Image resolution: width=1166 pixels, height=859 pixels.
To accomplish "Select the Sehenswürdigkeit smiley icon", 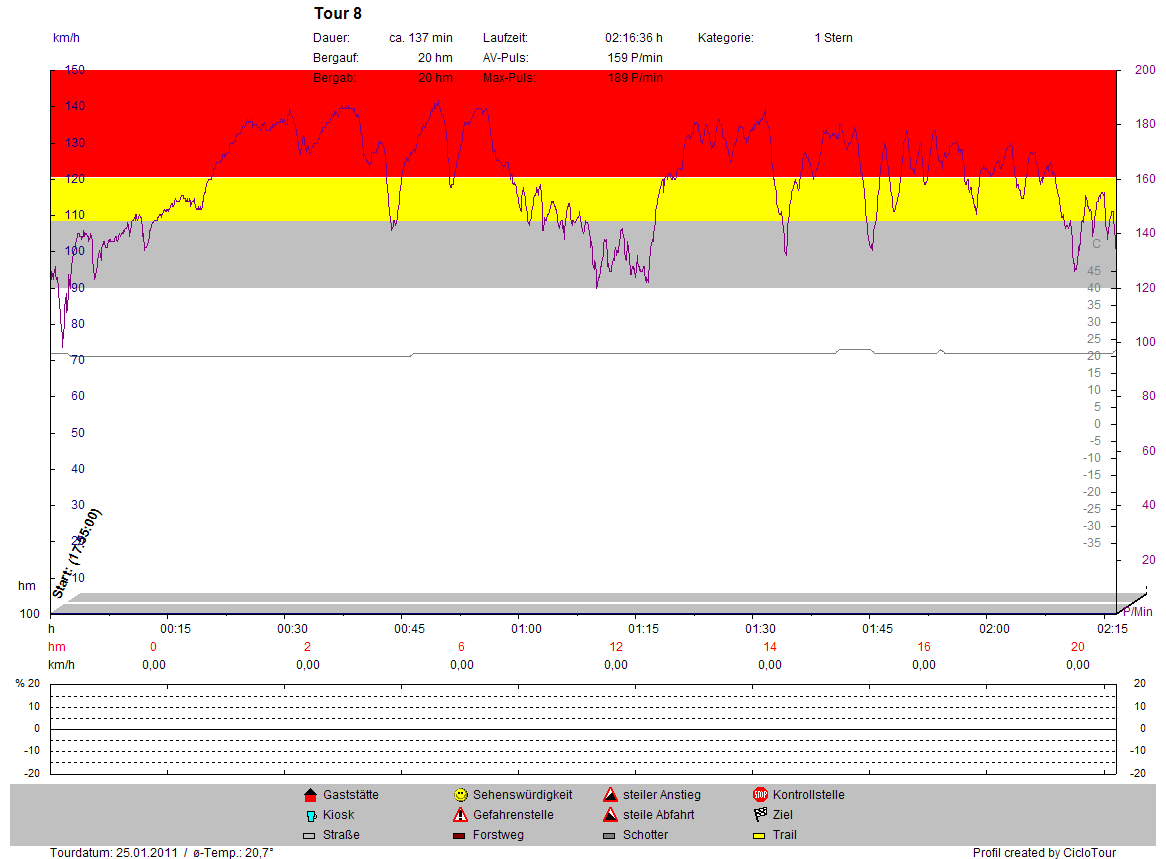I will pyautogui.click(x=460, y=795).
